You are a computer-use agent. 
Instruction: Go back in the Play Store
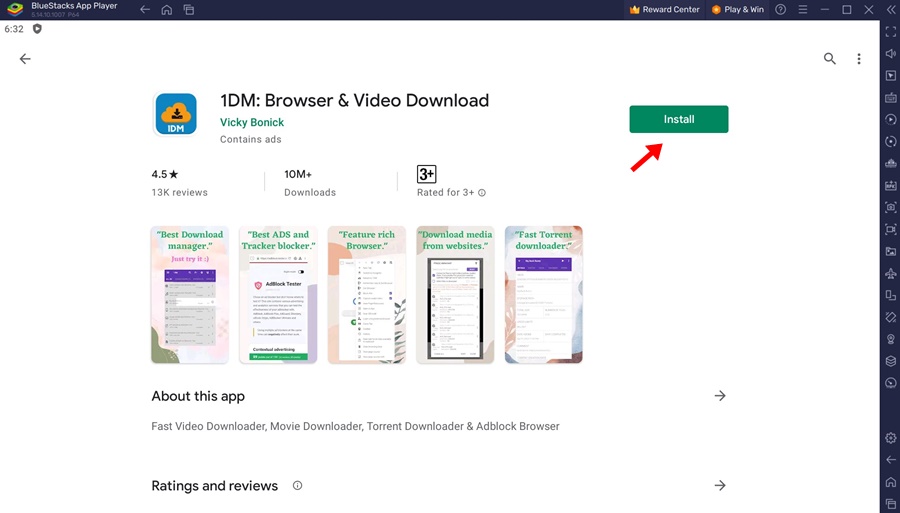(x=25, y=59)
